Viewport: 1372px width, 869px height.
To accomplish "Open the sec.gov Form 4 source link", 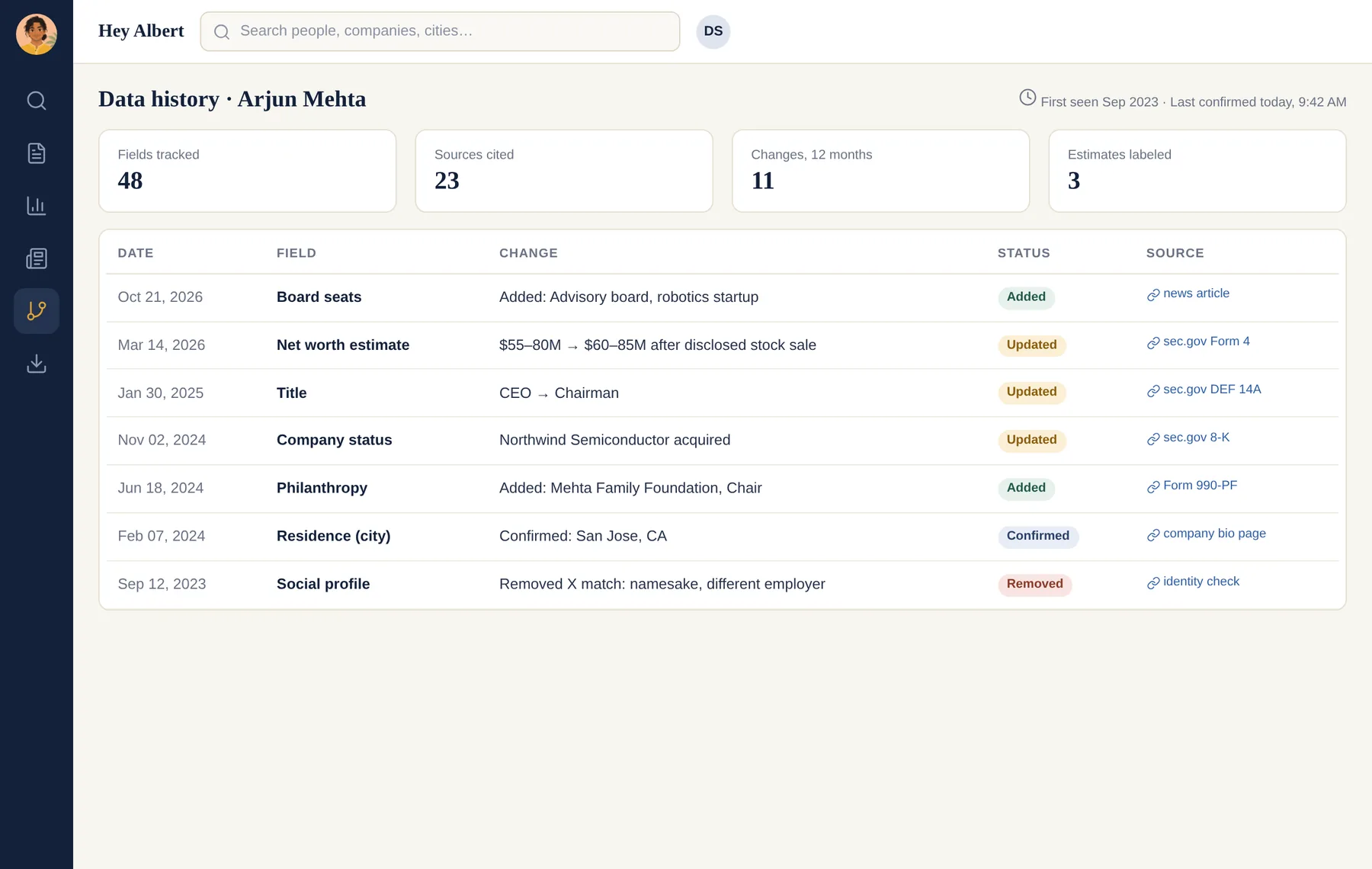I will [1198, 342].
